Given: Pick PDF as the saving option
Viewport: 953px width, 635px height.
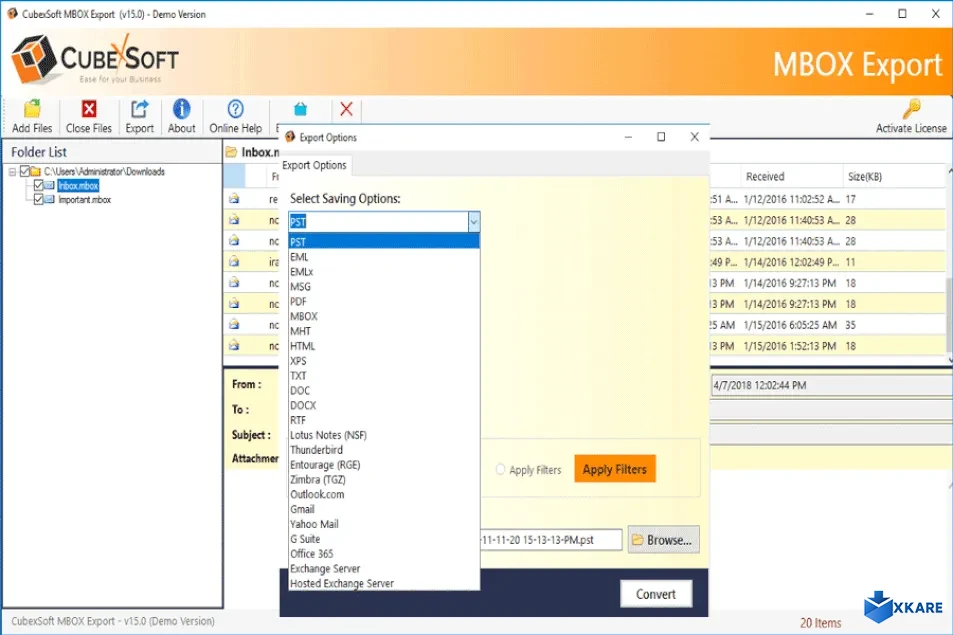Looking at the screenshot, I should [384, 301].
